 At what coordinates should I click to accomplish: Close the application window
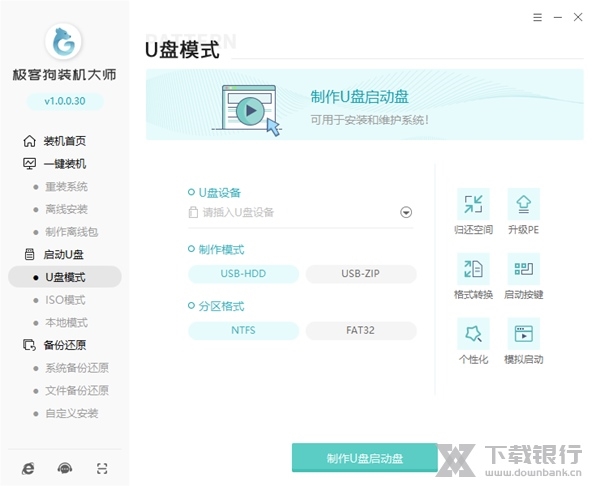click(x=578, y=17)
